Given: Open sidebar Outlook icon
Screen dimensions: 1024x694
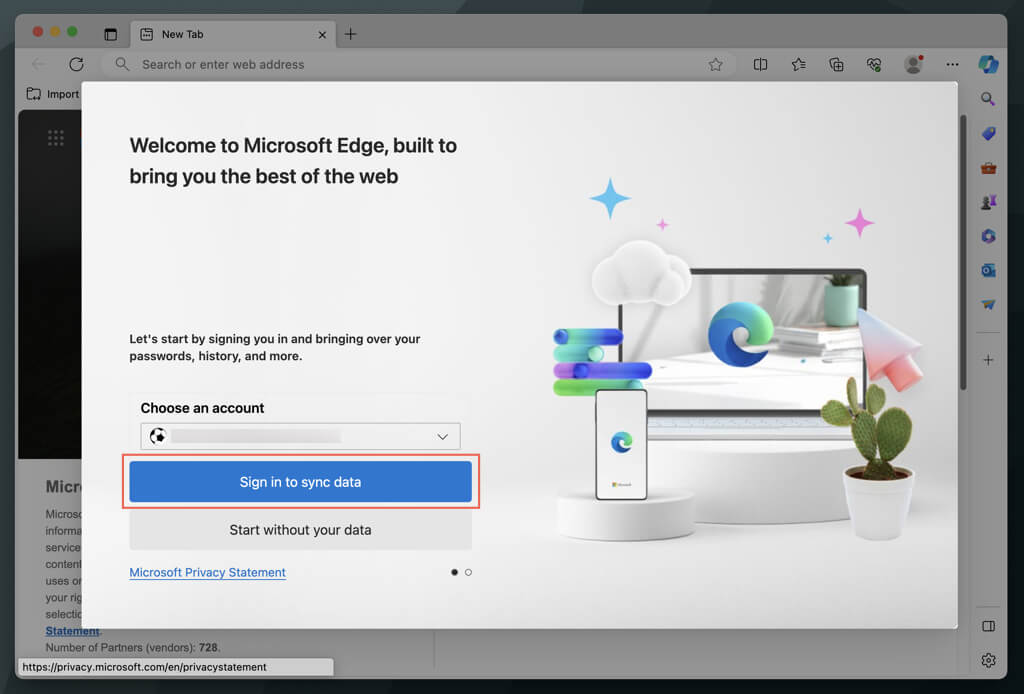Looking at the screenshot, I should (988, 270).
